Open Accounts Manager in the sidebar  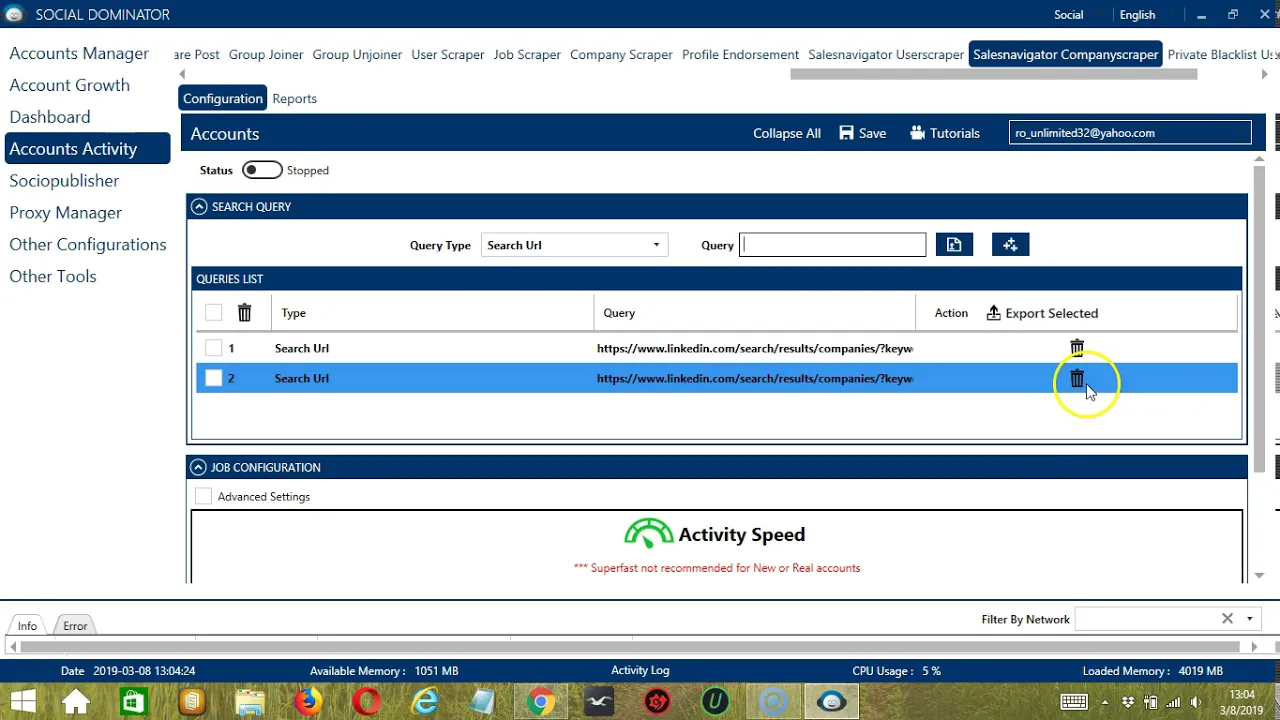79,53
